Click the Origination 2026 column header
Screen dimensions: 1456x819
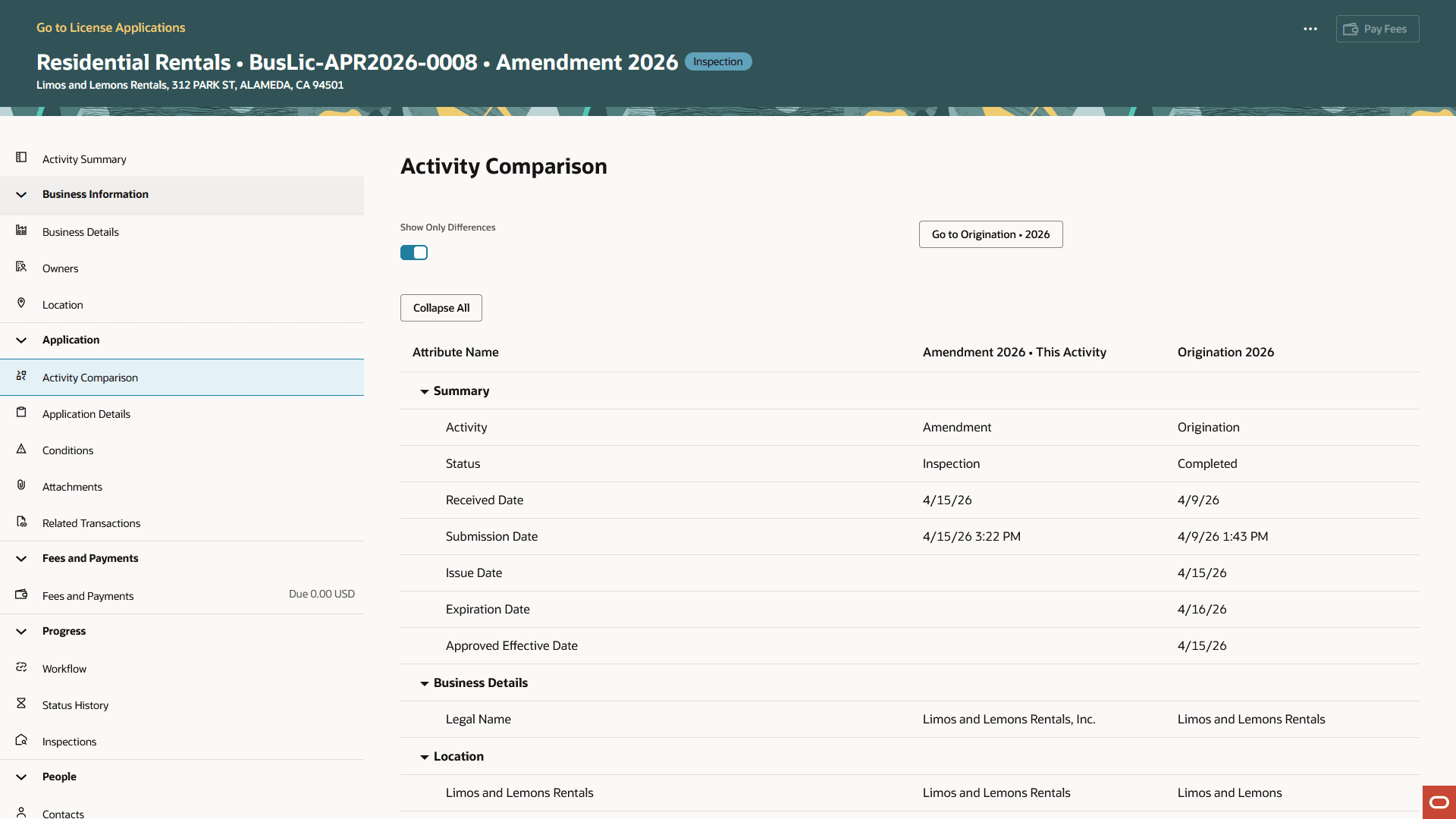click(1225, 352)
